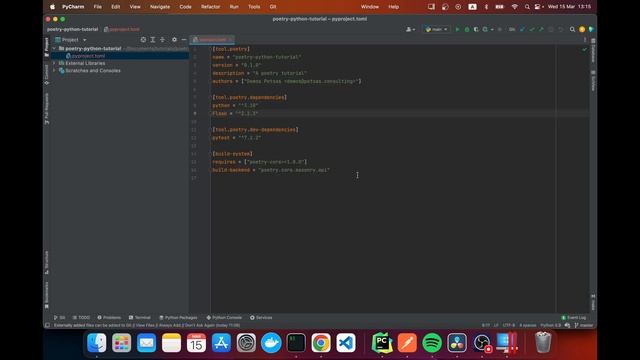The height and width of the screenshot is (360, 640).
Task: Collapse the poetry-python-tutorial root folder
Action: tap(54, 48)
